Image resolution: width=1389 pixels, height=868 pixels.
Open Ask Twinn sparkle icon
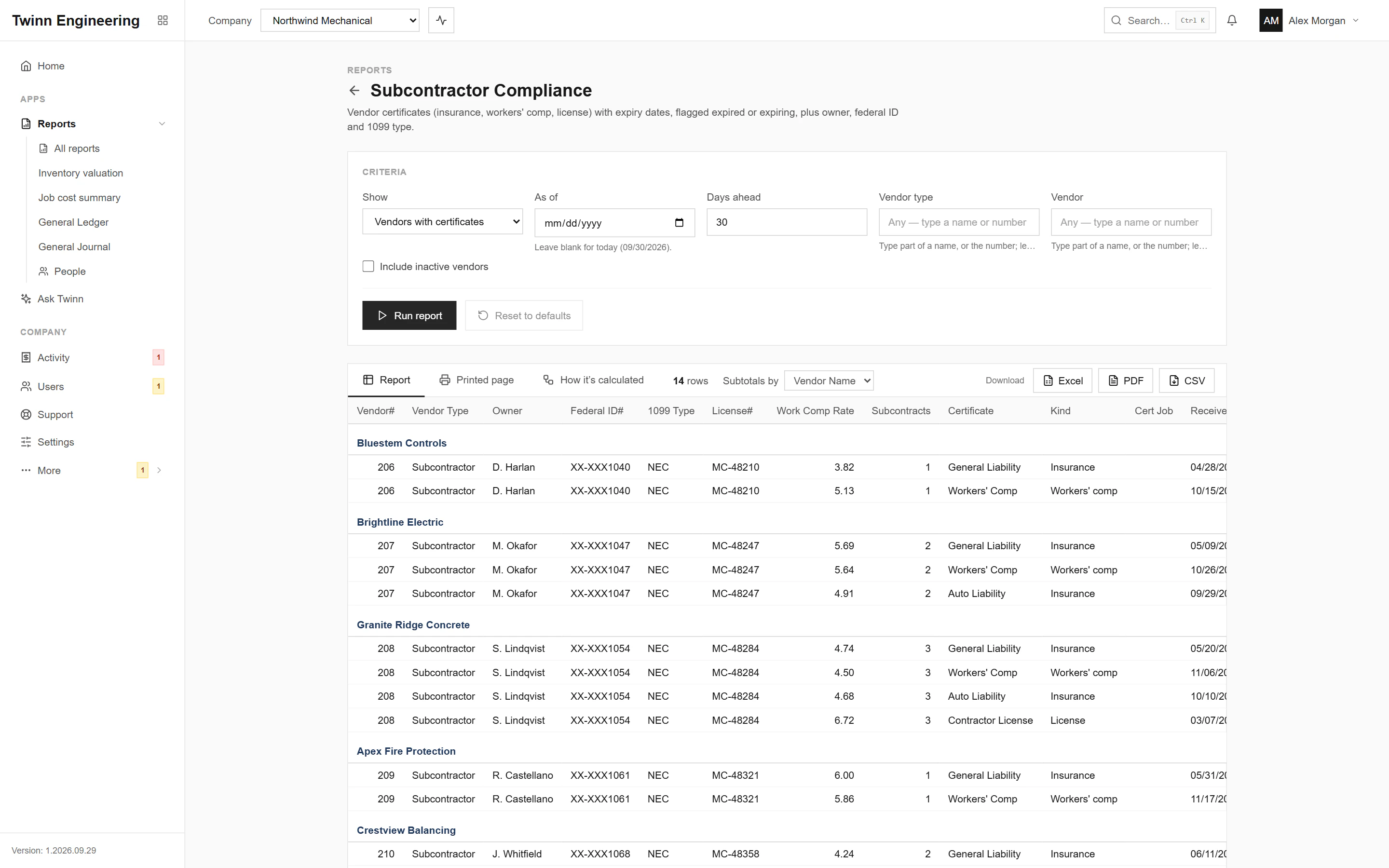click(x=26, y=298)
